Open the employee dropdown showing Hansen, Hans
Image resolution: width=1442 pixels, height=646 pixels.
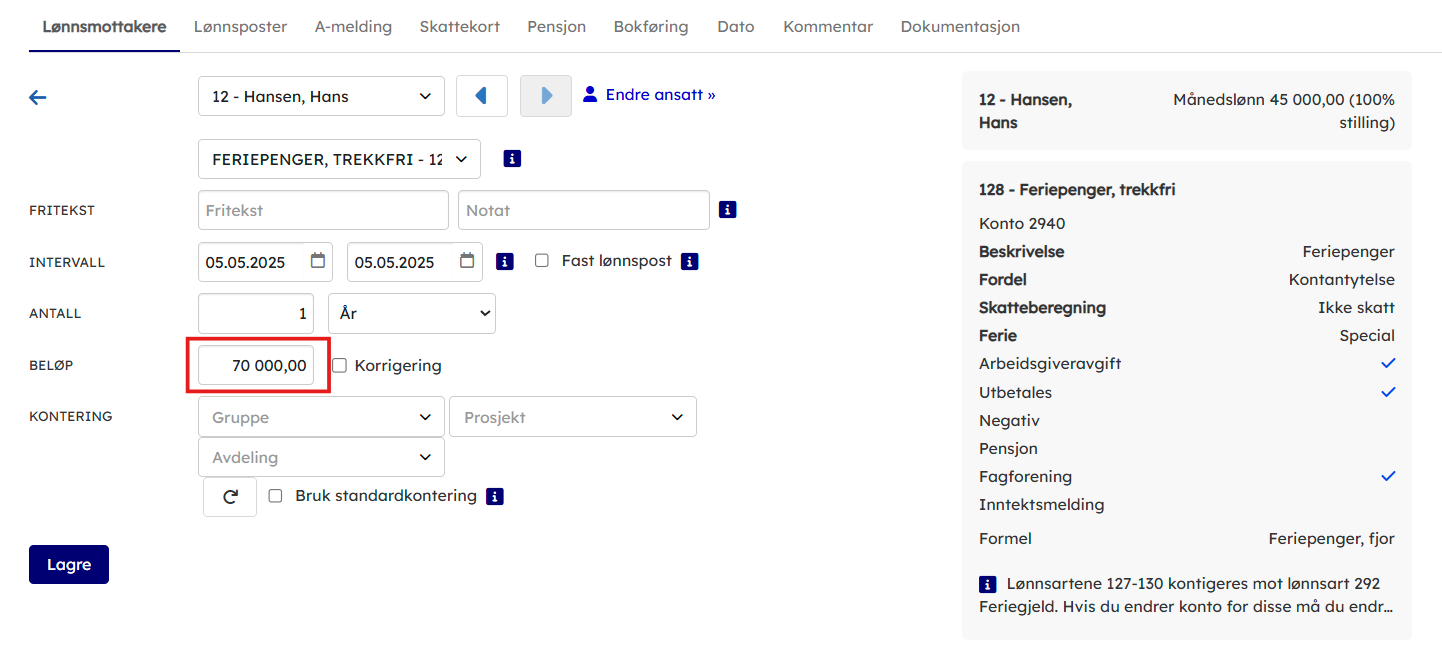coord(321,97)
